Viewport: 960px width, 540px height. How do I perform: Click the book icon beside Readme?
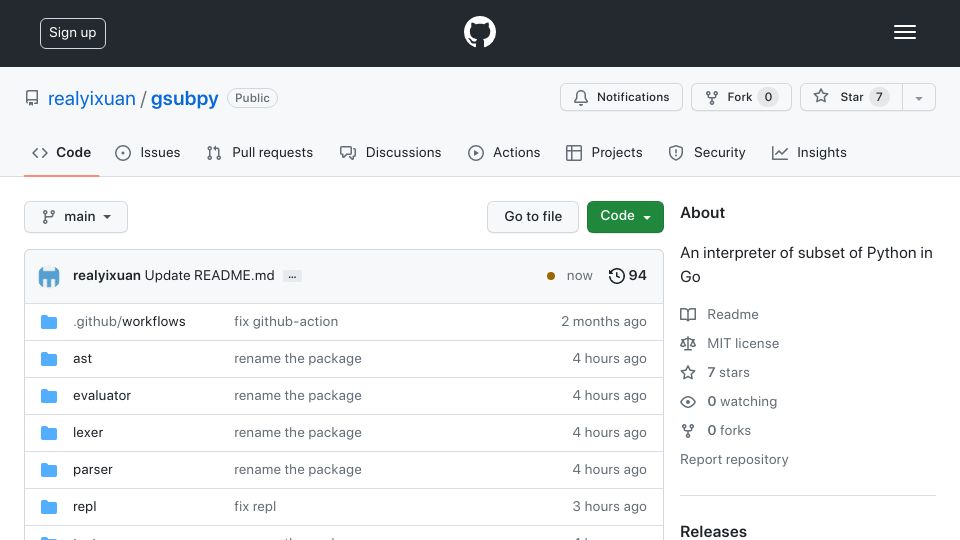click(x=688, y=315)
